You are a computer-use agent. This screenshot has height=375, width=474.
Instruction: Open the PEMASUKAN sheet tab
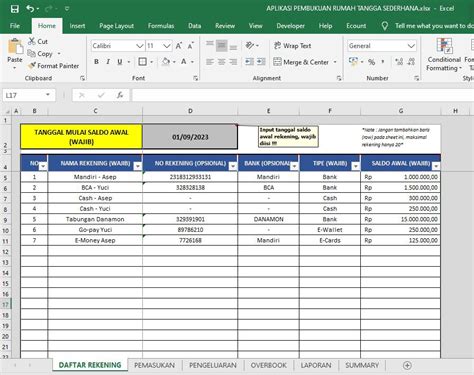click(154, 365)
